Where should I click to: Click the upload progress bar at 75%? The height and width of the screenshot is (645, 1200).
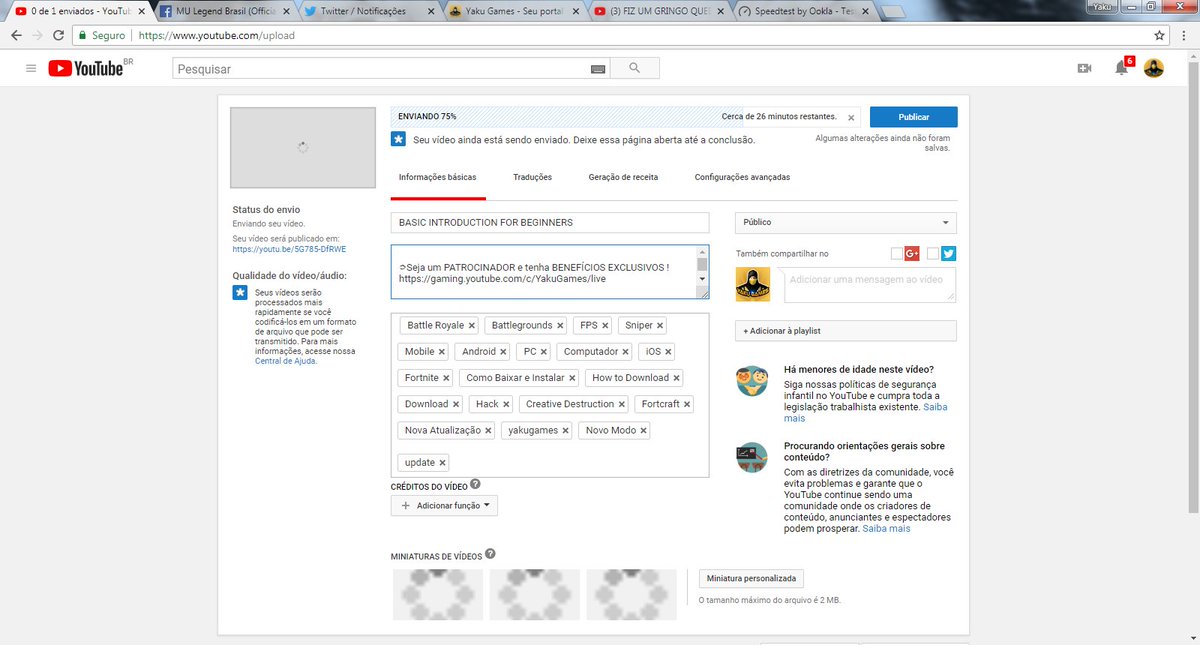625,116
